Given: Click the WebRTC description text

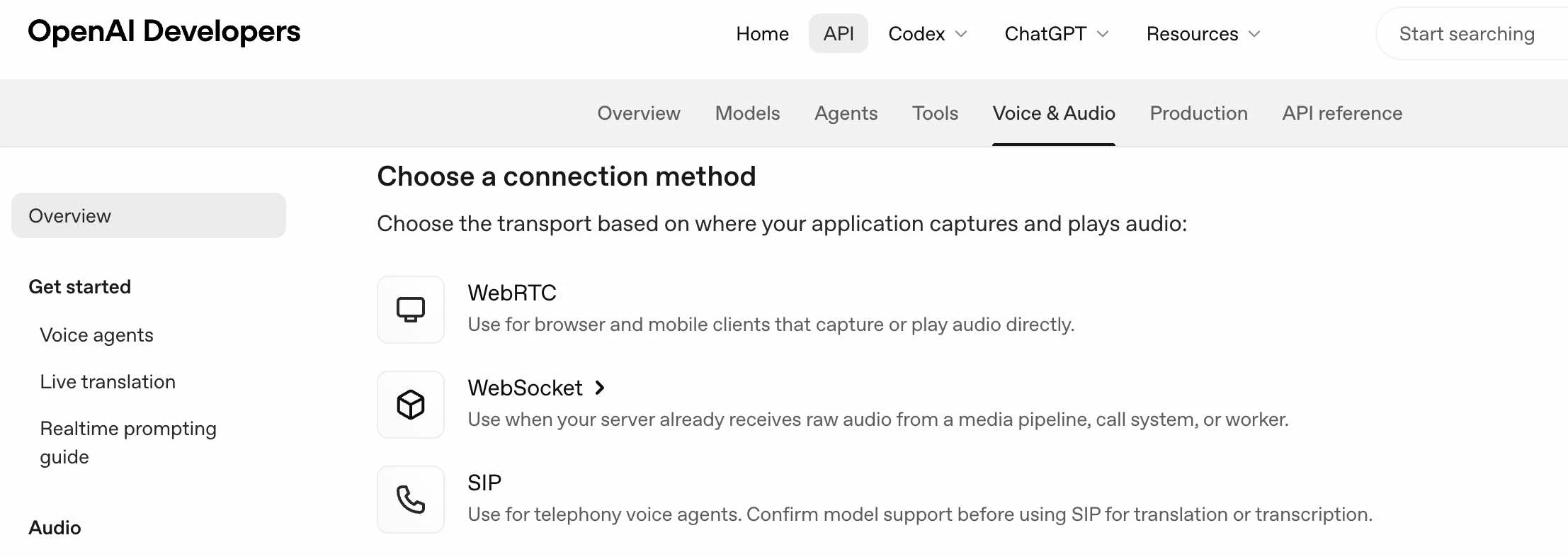Looking at the screenshot, I should [771, 325].
